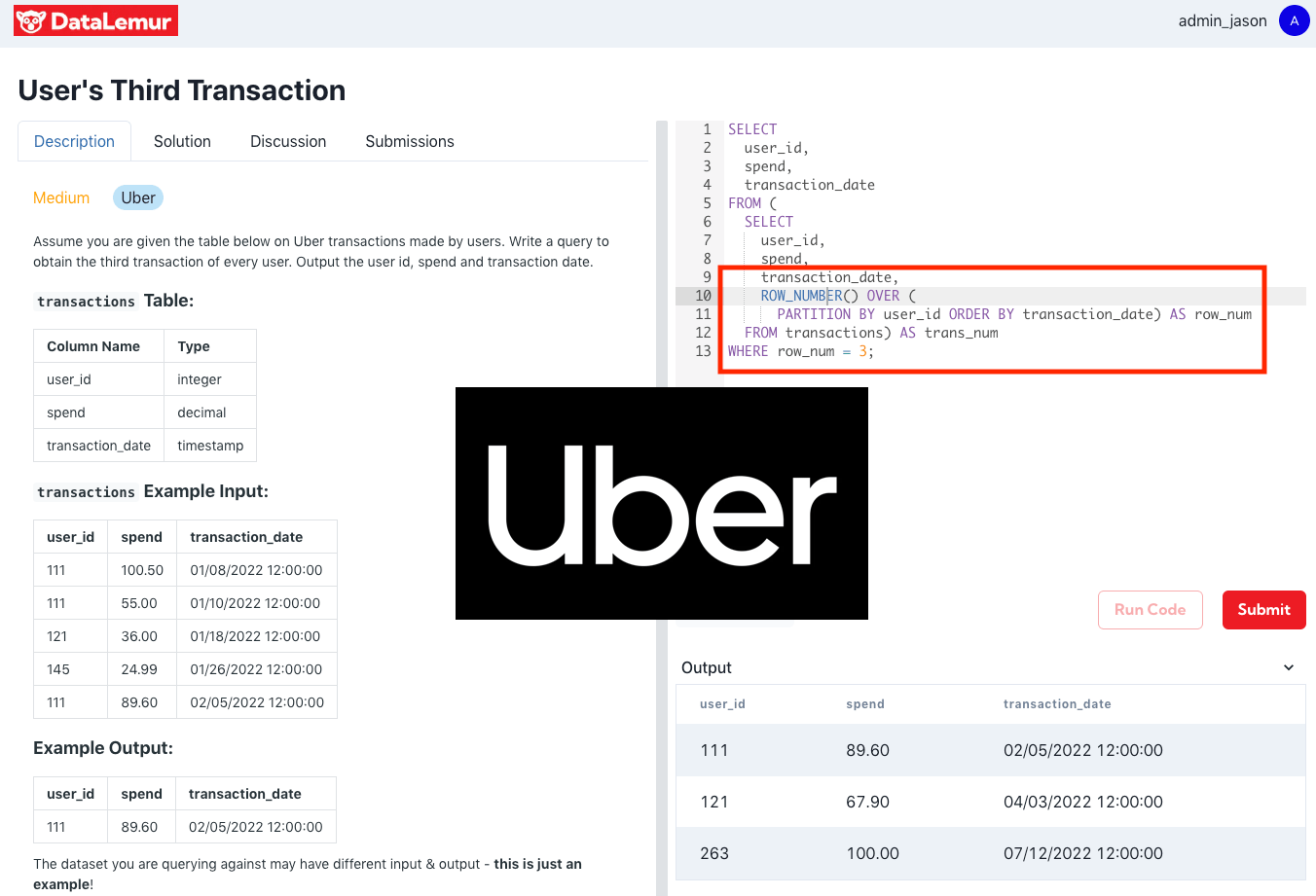Click the user_id output column header
1316x896 pixels.
722,703
